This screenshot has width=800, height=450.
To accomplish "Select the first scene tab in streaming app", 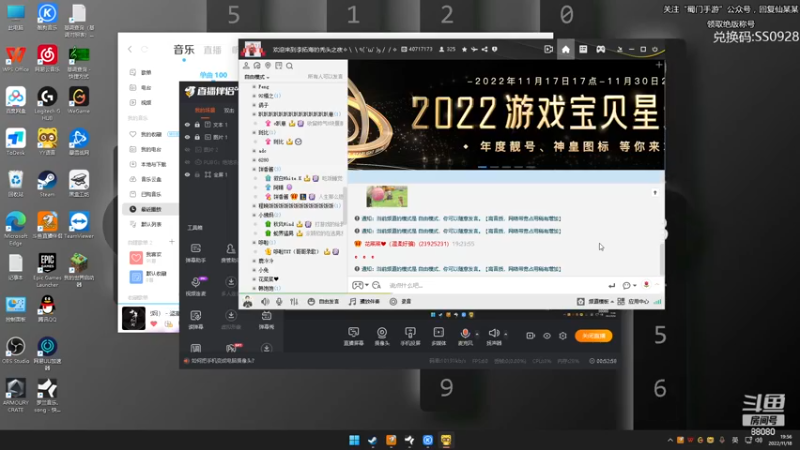I will (x=205, y=111).
